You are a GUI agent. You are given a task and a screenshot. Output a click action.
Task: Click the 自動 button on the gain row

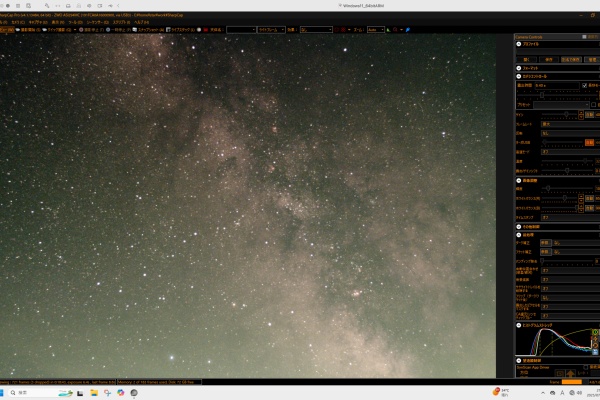pos(589,114)
